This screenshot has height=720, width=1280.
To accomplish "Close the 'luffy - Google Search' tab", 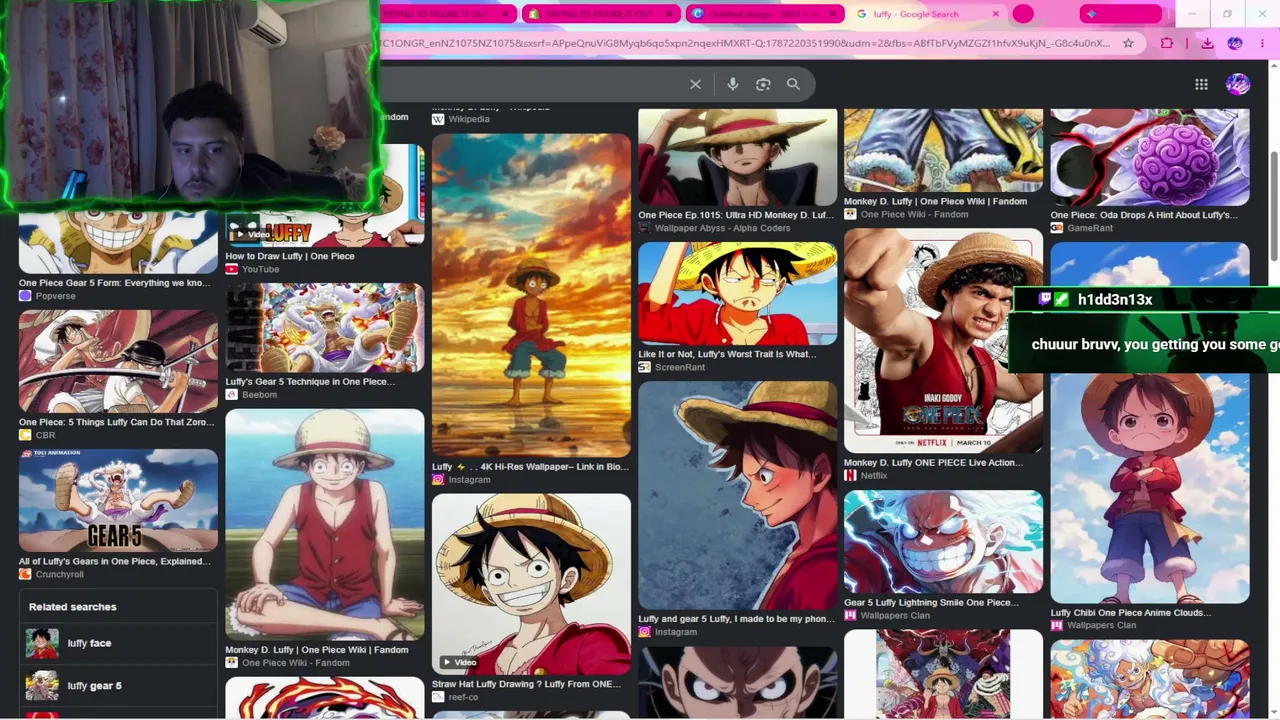I will [x=995, y=14].
